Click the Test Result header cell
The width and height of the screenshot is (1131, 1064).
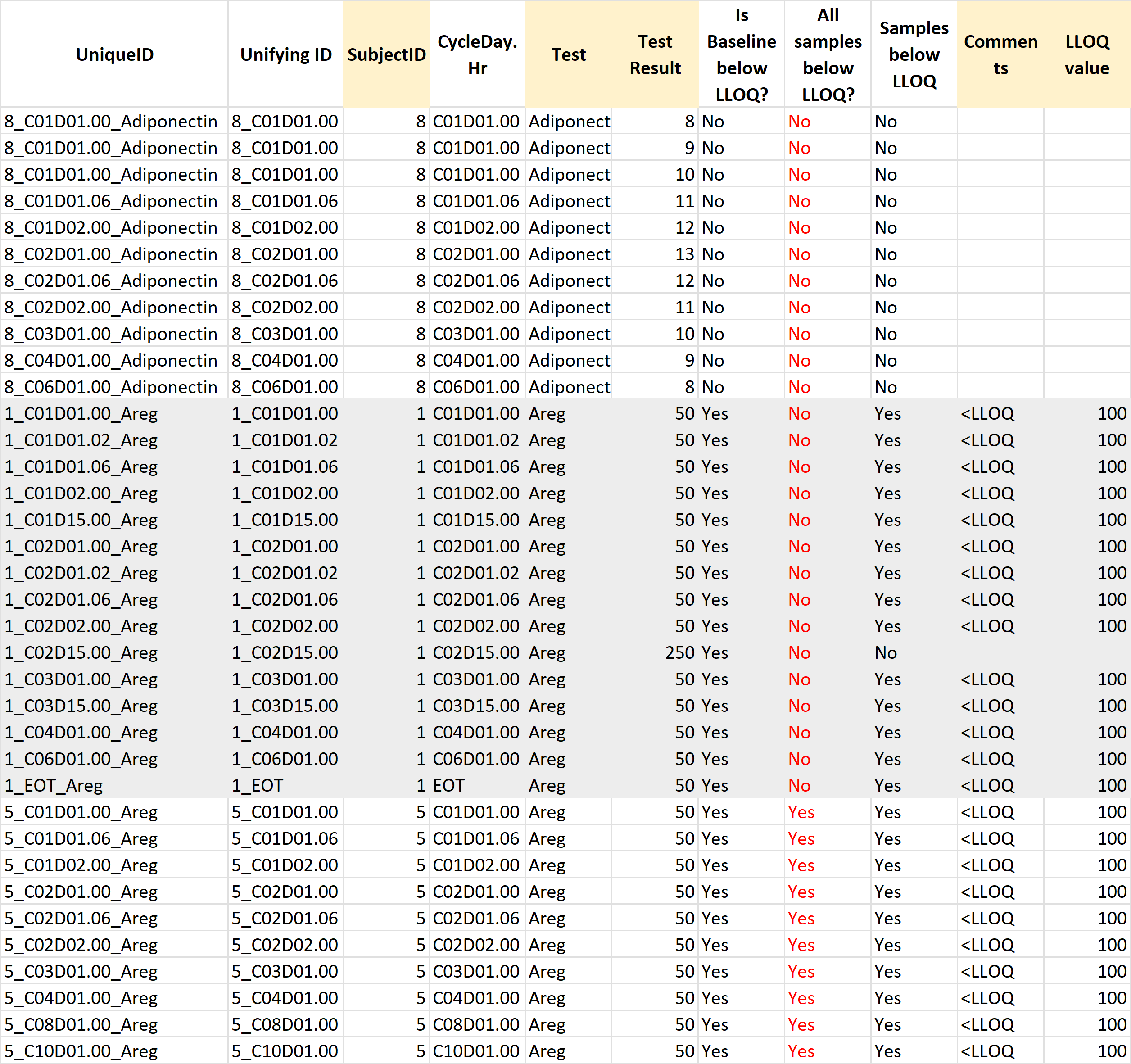pyautogui.click(x=655, y=54)
